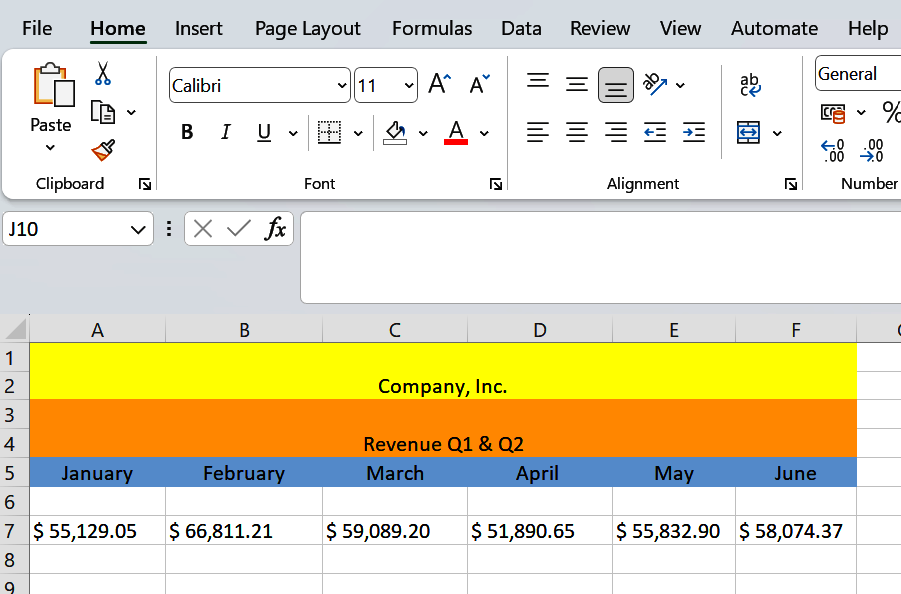The width and height of the screenshot is (901, 594).
Task: Switch to the Formulas ribbon tab
Action: [x=432, y=29]
